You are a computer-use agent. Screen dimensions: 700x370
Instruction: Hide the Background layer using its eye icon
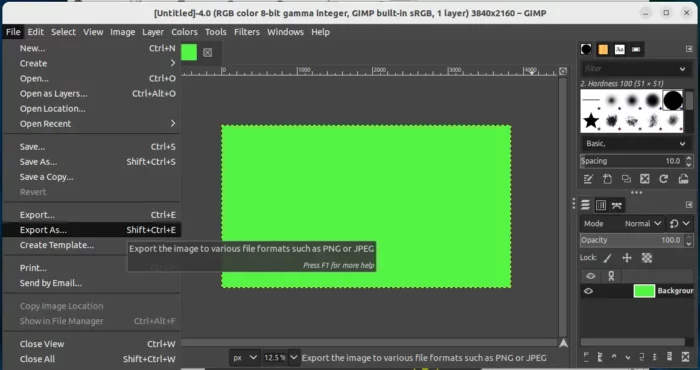[588, 291]
